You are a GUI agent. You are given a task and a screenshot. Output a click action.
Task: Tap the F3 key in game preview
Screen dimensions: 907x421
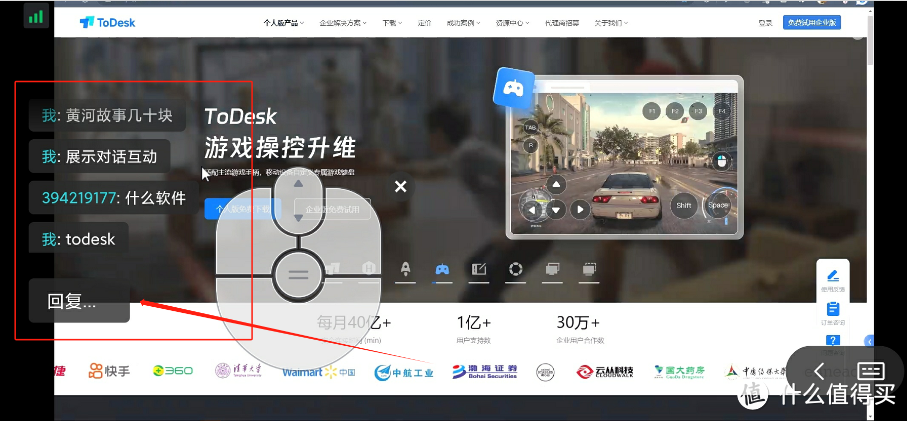698,110
